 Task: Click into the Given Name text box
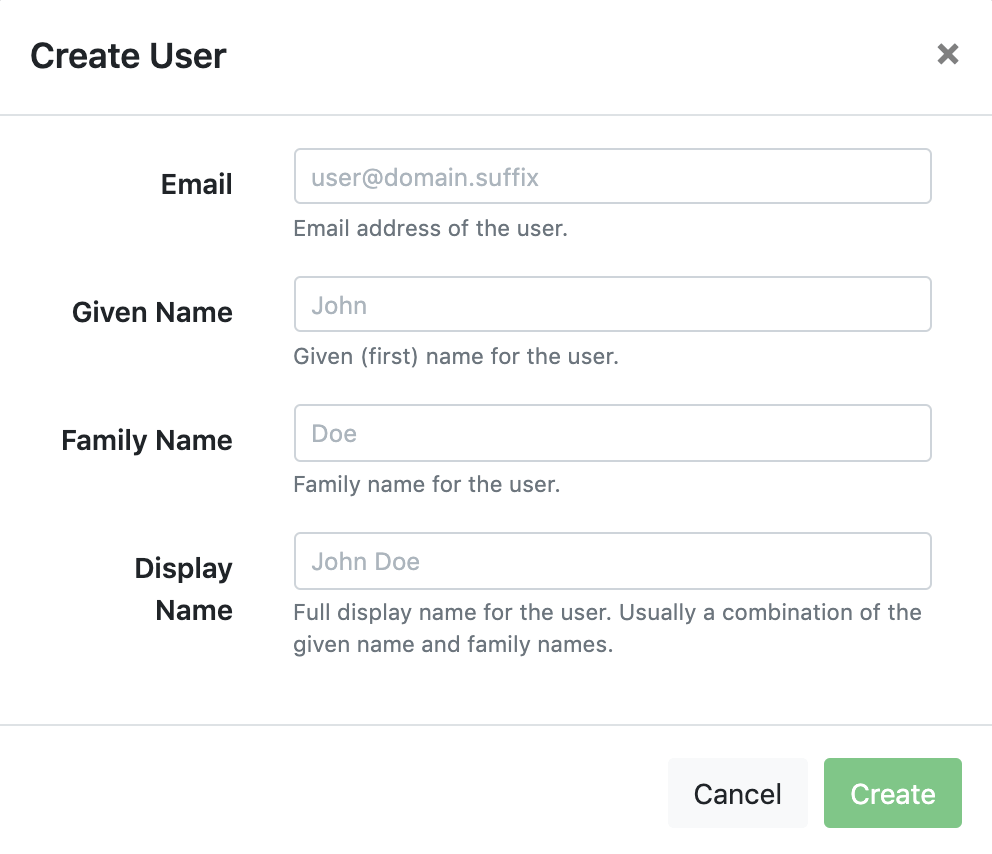[612, 304]
